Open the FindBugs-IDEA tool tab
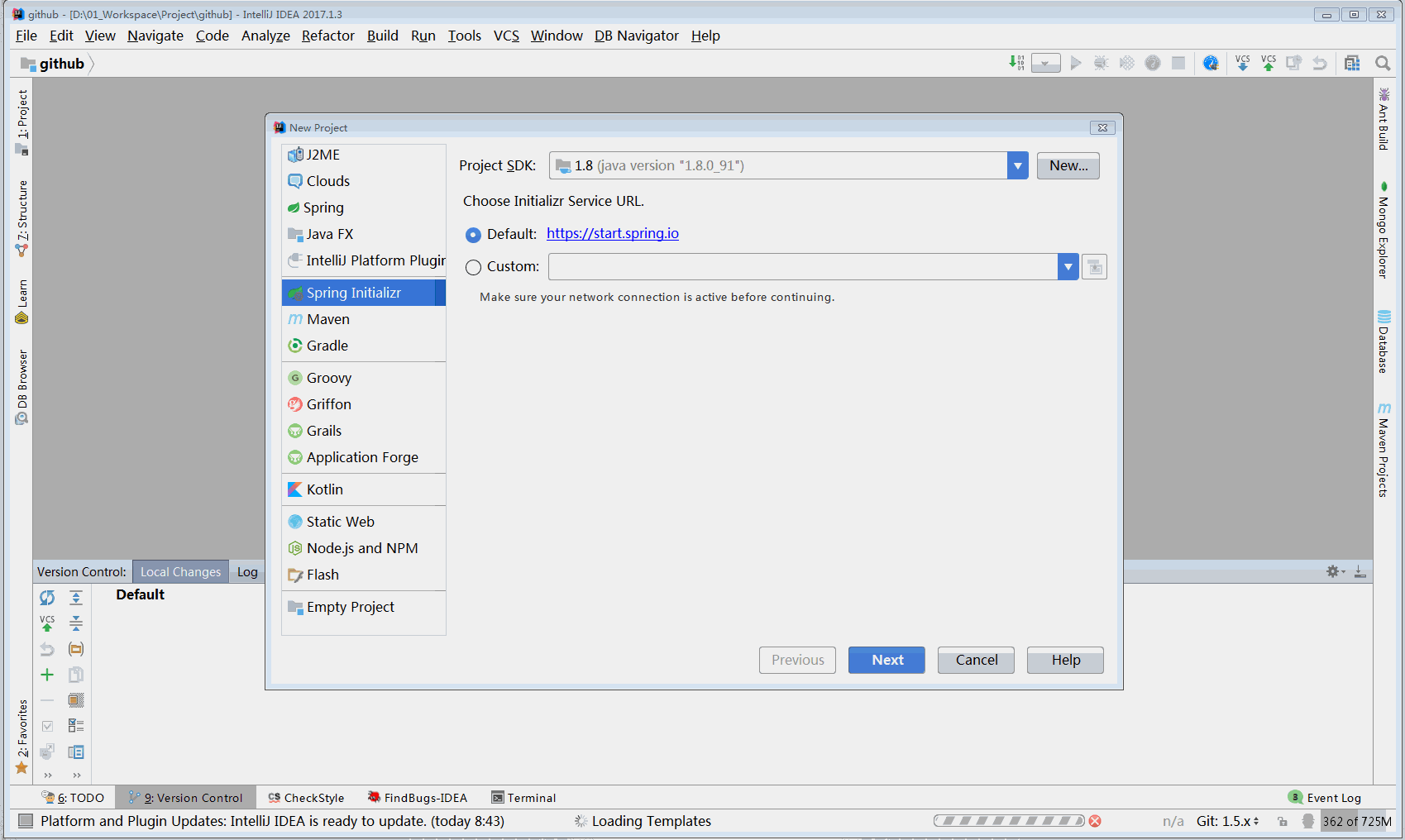Screen dimensions: 1405x840 tap(418, 798)
